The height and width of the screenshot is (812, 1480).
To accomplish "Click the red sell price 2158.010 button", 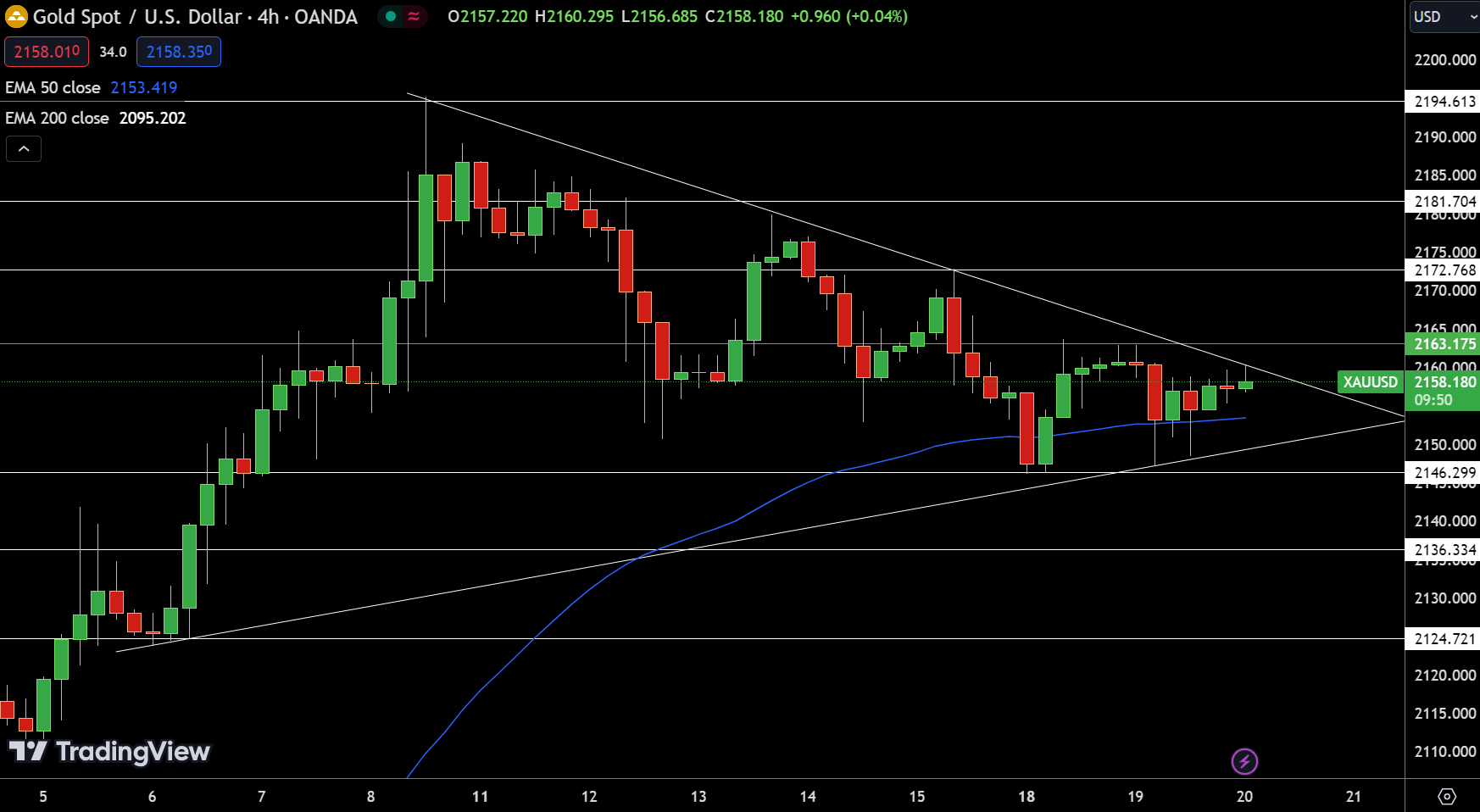I will (x=47, y=52).
